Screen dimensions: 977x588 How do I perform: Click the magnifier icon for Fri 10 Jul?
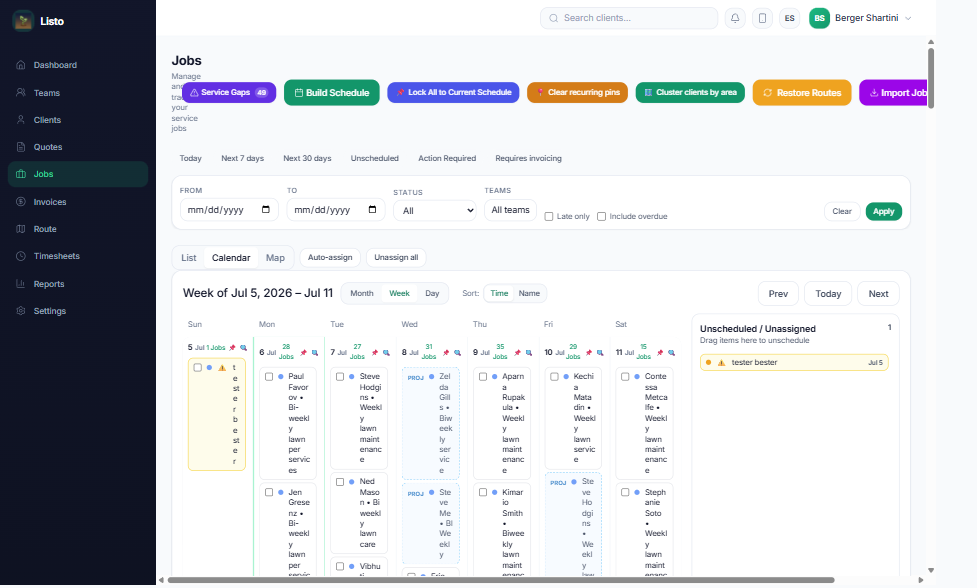click(600, 353)
